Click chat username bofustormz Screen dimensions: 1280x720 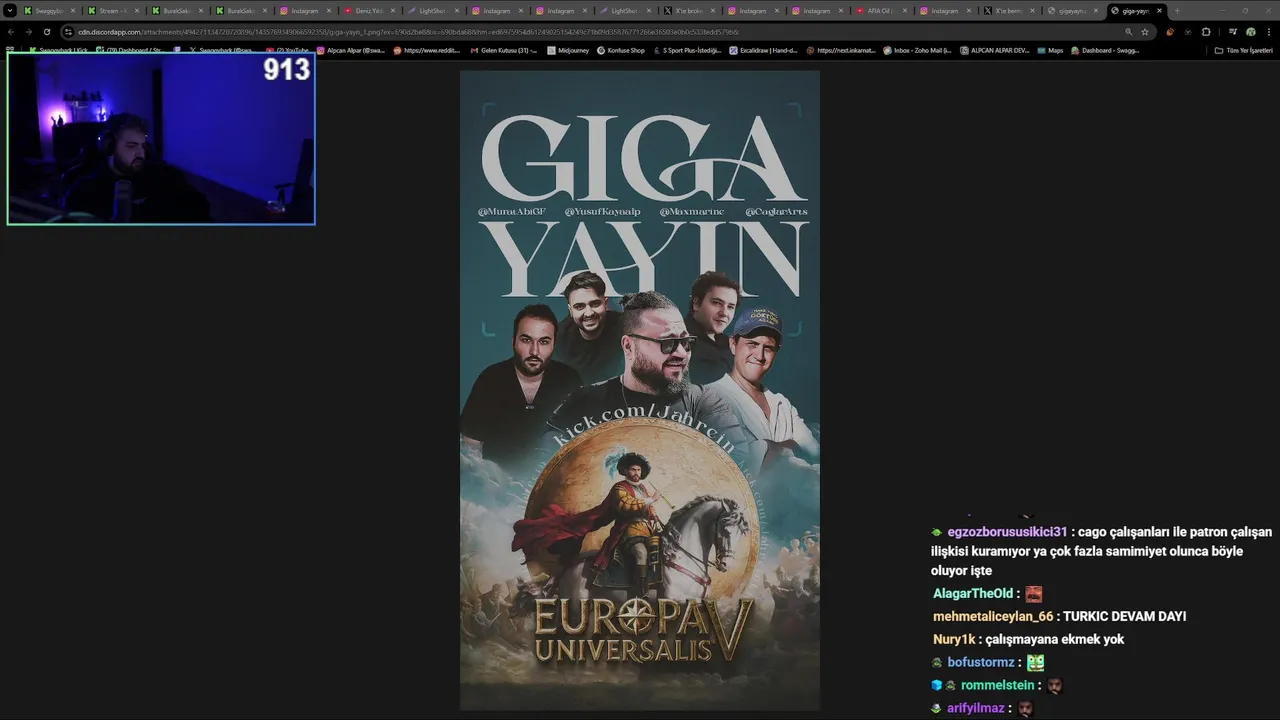click(981, 663)
